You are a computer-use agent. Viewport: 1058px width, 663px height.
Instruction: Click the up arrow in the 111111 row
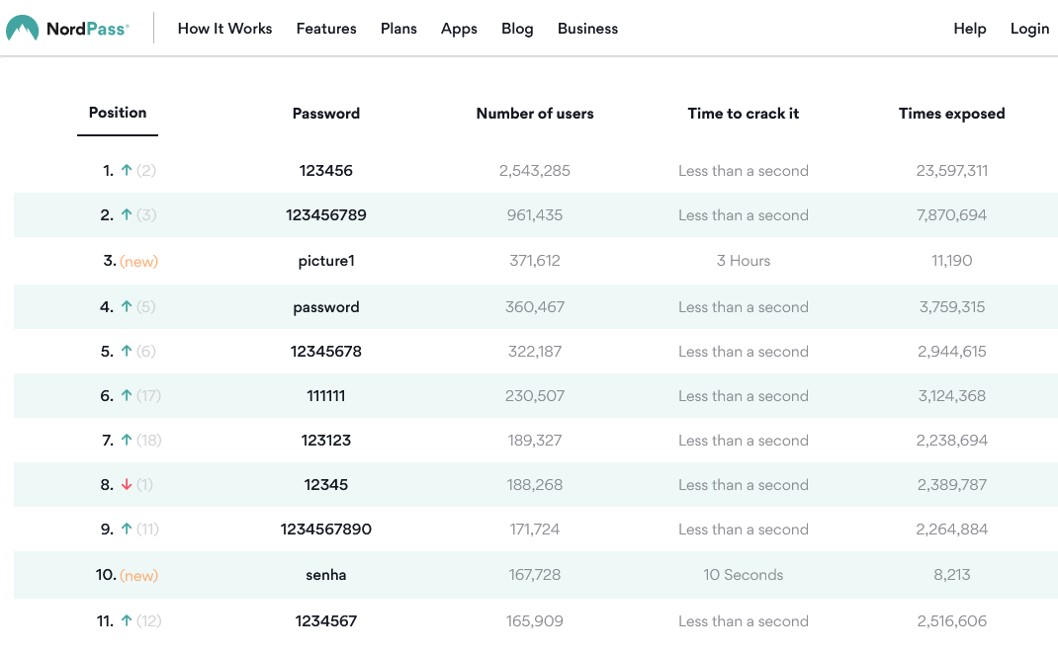pos(126,396)
